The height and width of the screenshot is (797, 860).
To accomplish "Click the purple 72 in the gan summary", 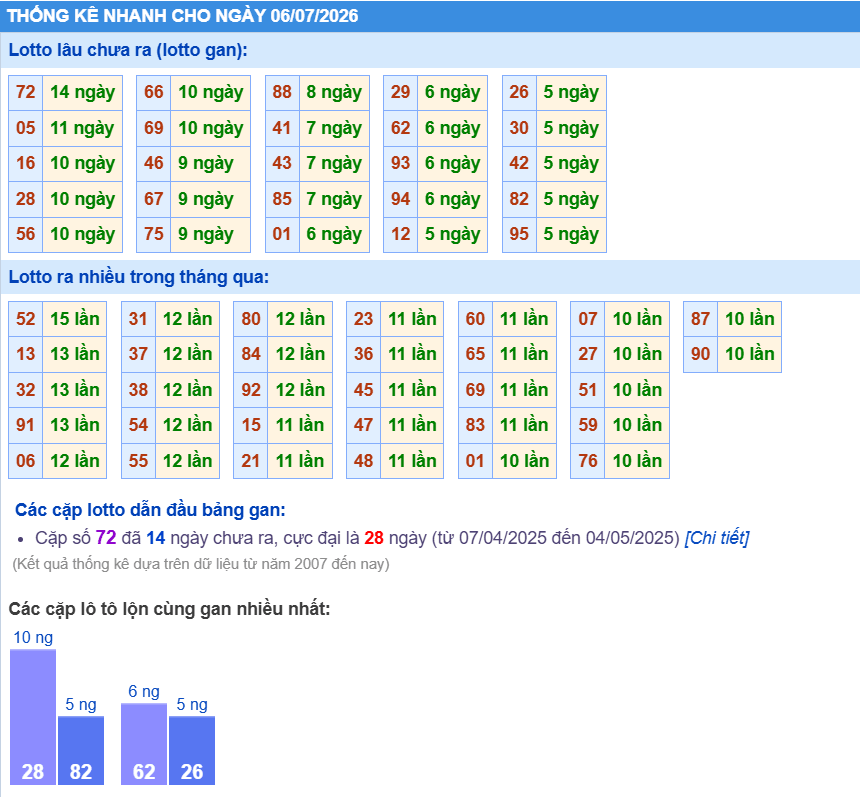I will click(106, 538).
